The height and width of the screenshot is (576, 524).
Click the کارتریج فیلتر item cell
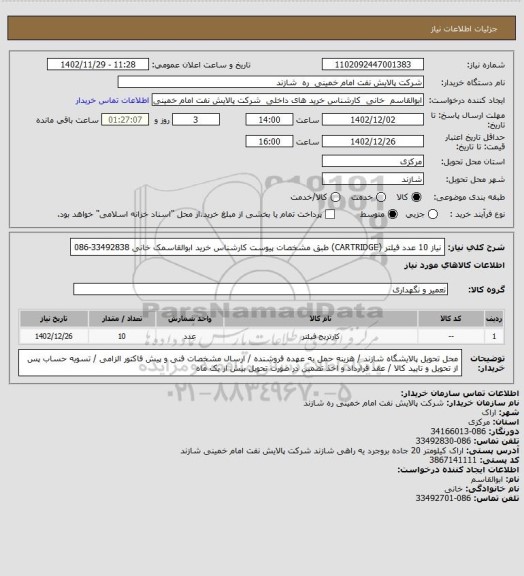(320, 336)
